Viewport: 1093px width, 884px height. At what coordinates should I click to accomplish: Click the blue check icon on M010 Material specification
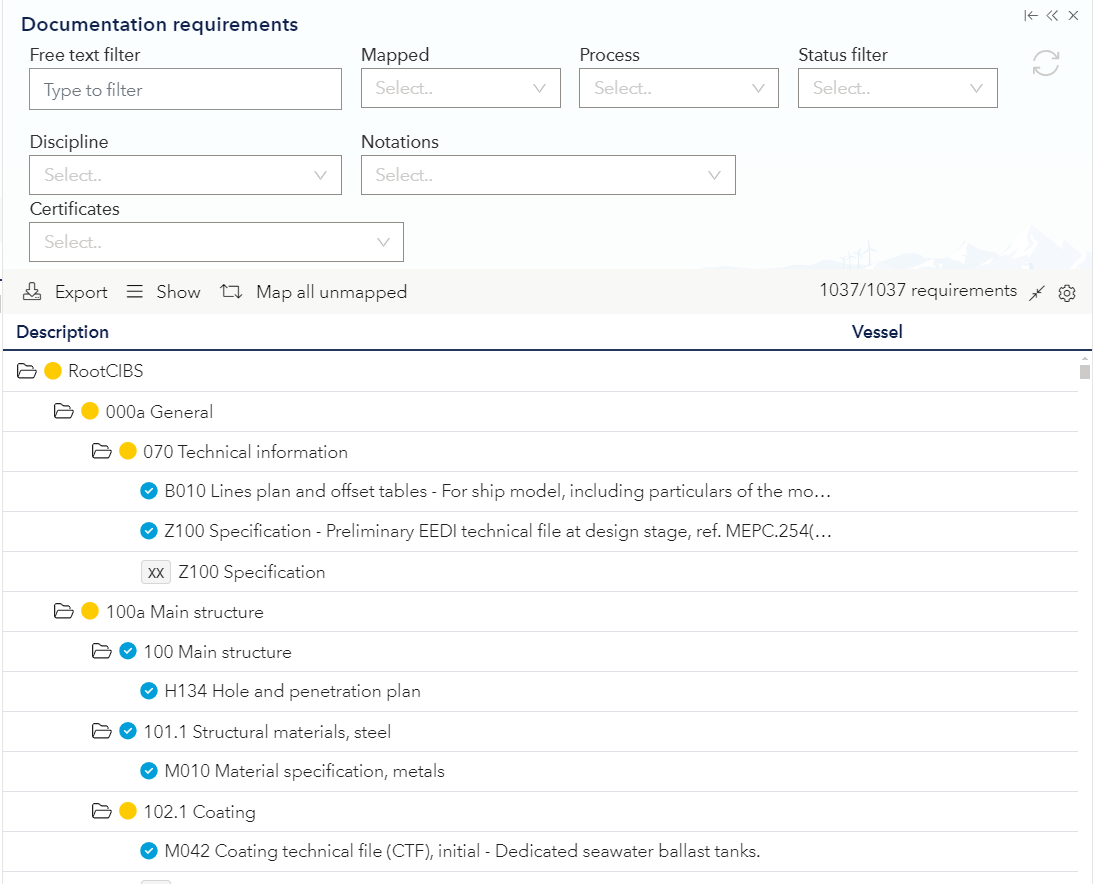148,771
